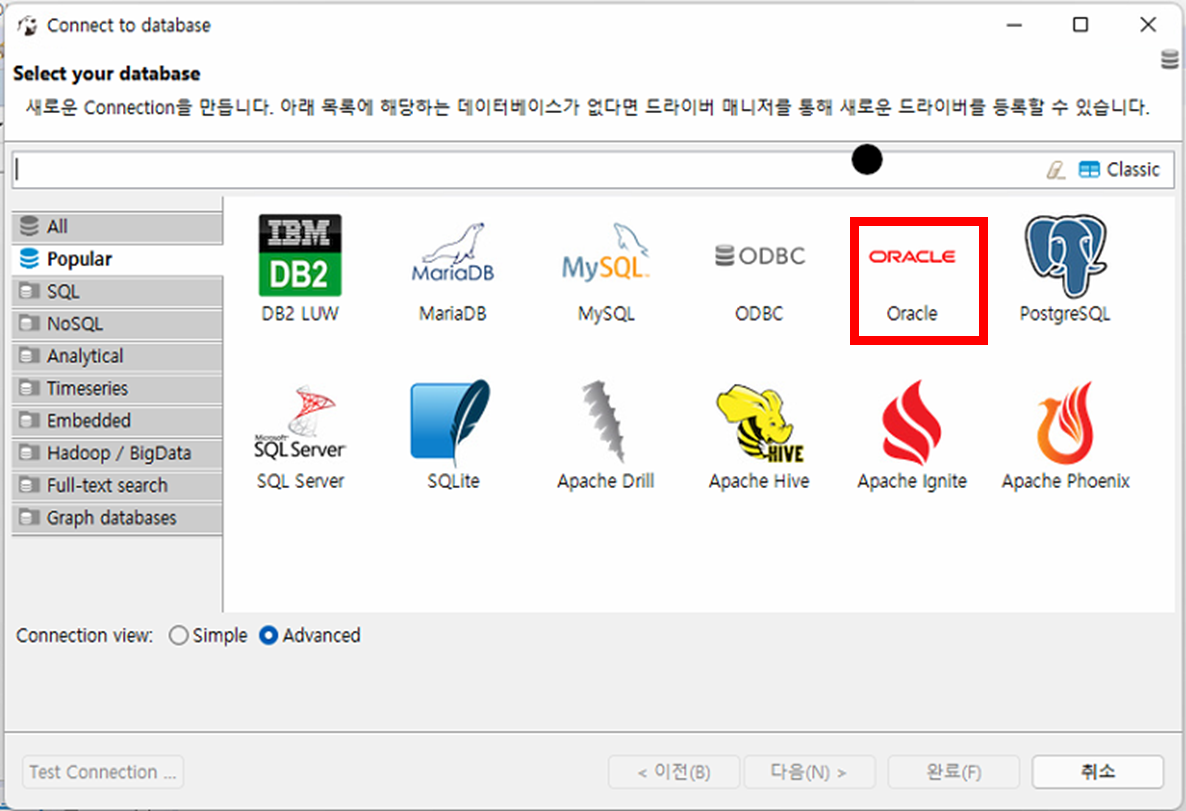
Task: Select the SQLite feather icon
Action: [x=452, y=421]
